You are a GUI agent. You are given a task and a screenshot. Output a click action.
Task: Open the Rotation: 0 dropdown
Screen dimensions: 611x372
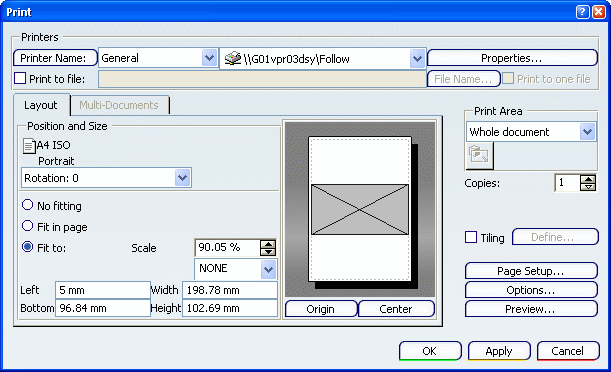coord(182,178)
